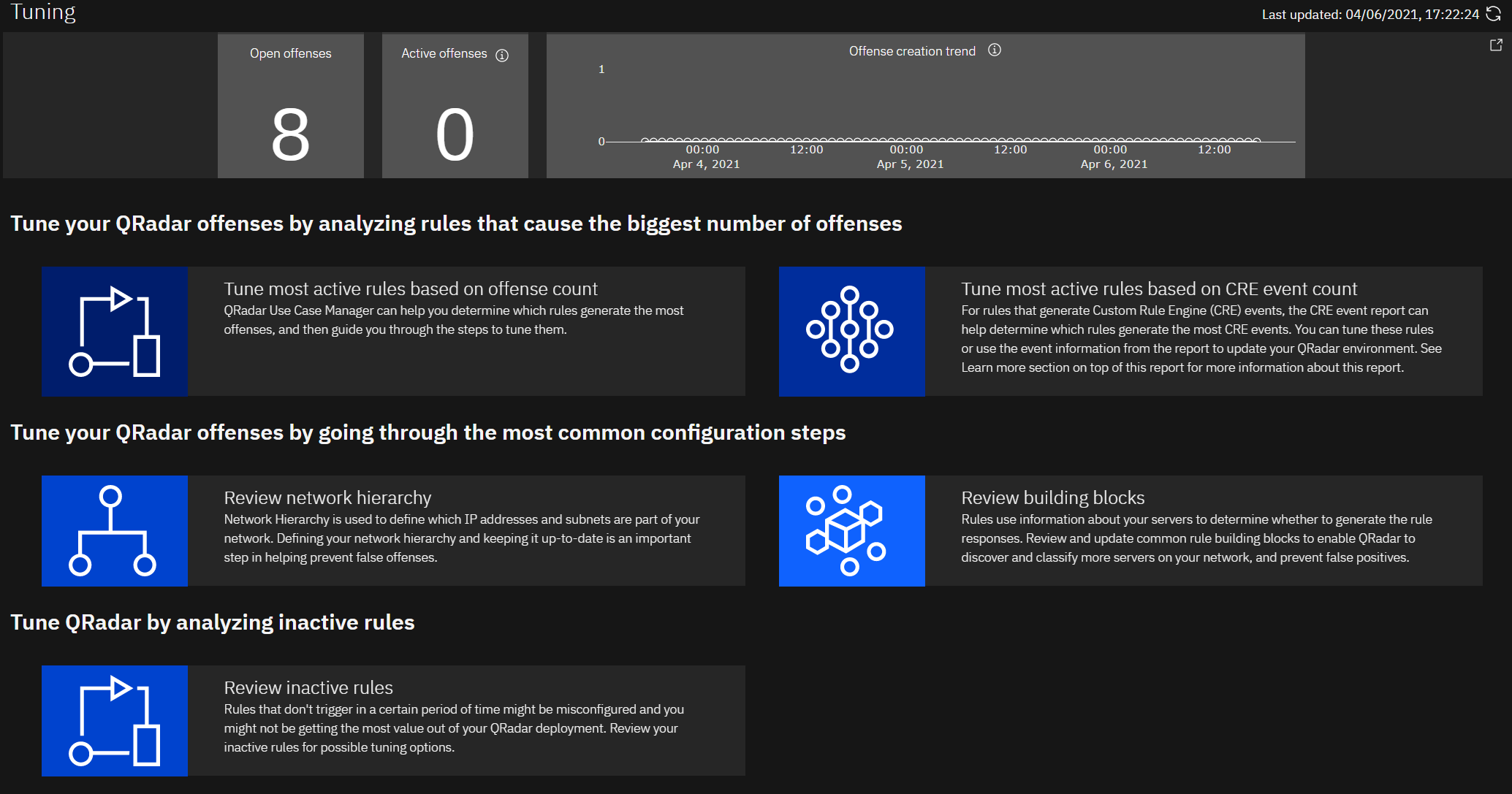Click the Active offenses info icon
The image size is (1512, 794).
coord(501,53)
